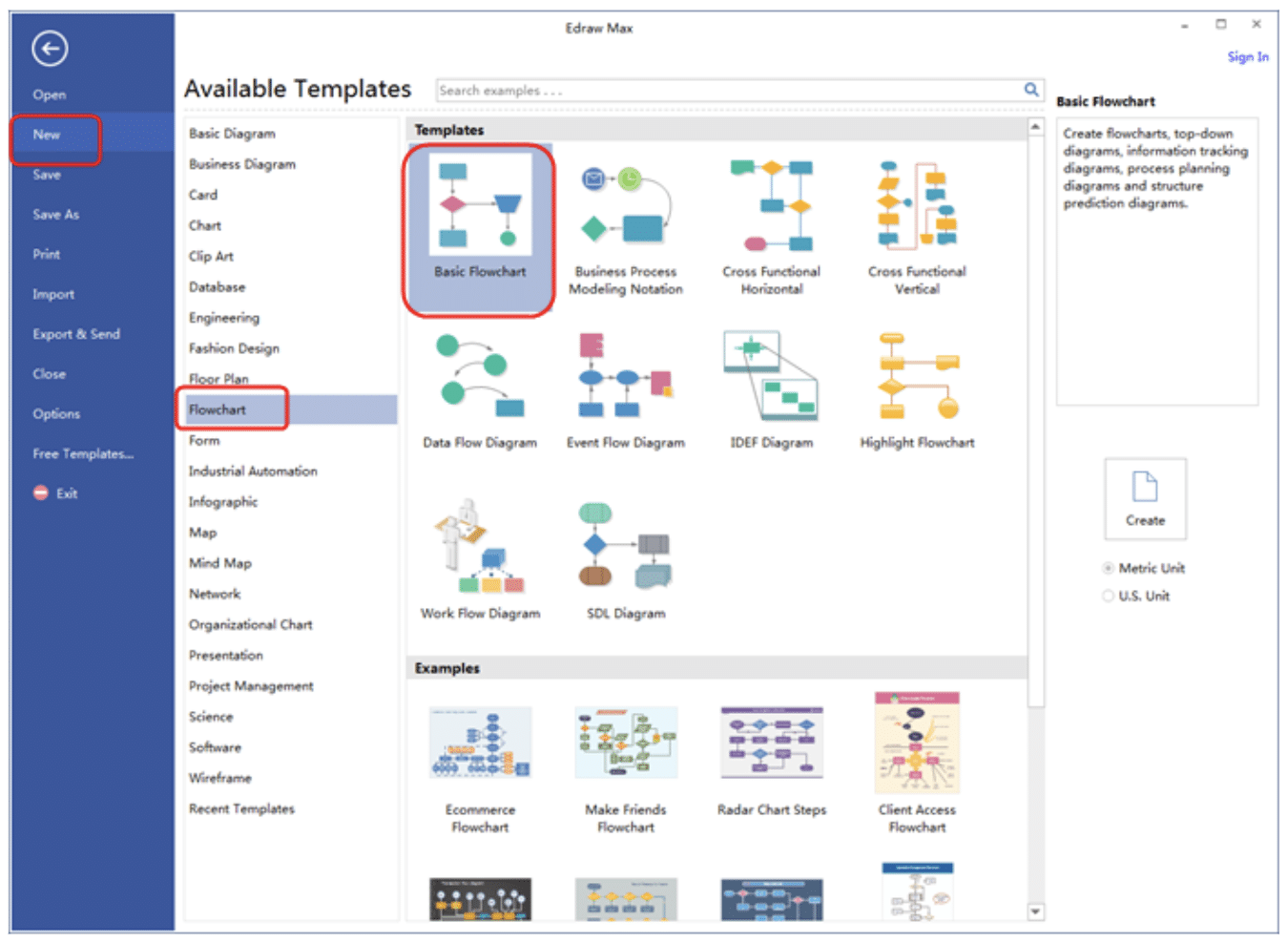This screenshot has width=1288, height=943.
Task: Select the Metric Unit radio button
Action: pos(1108,568)
